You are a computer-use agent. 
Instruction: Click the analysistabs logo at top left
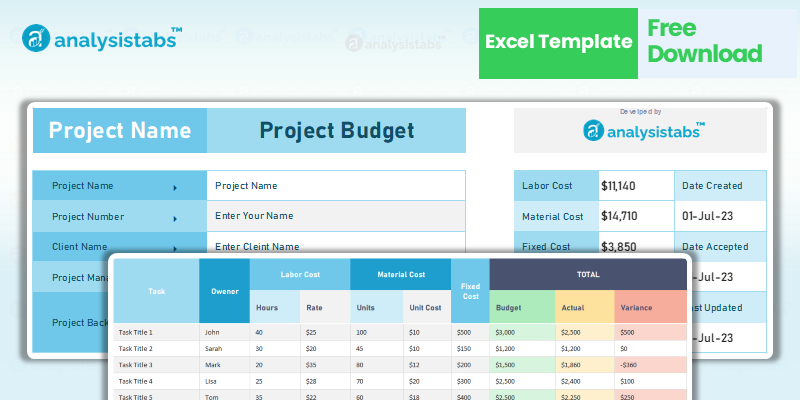[102, 38]
